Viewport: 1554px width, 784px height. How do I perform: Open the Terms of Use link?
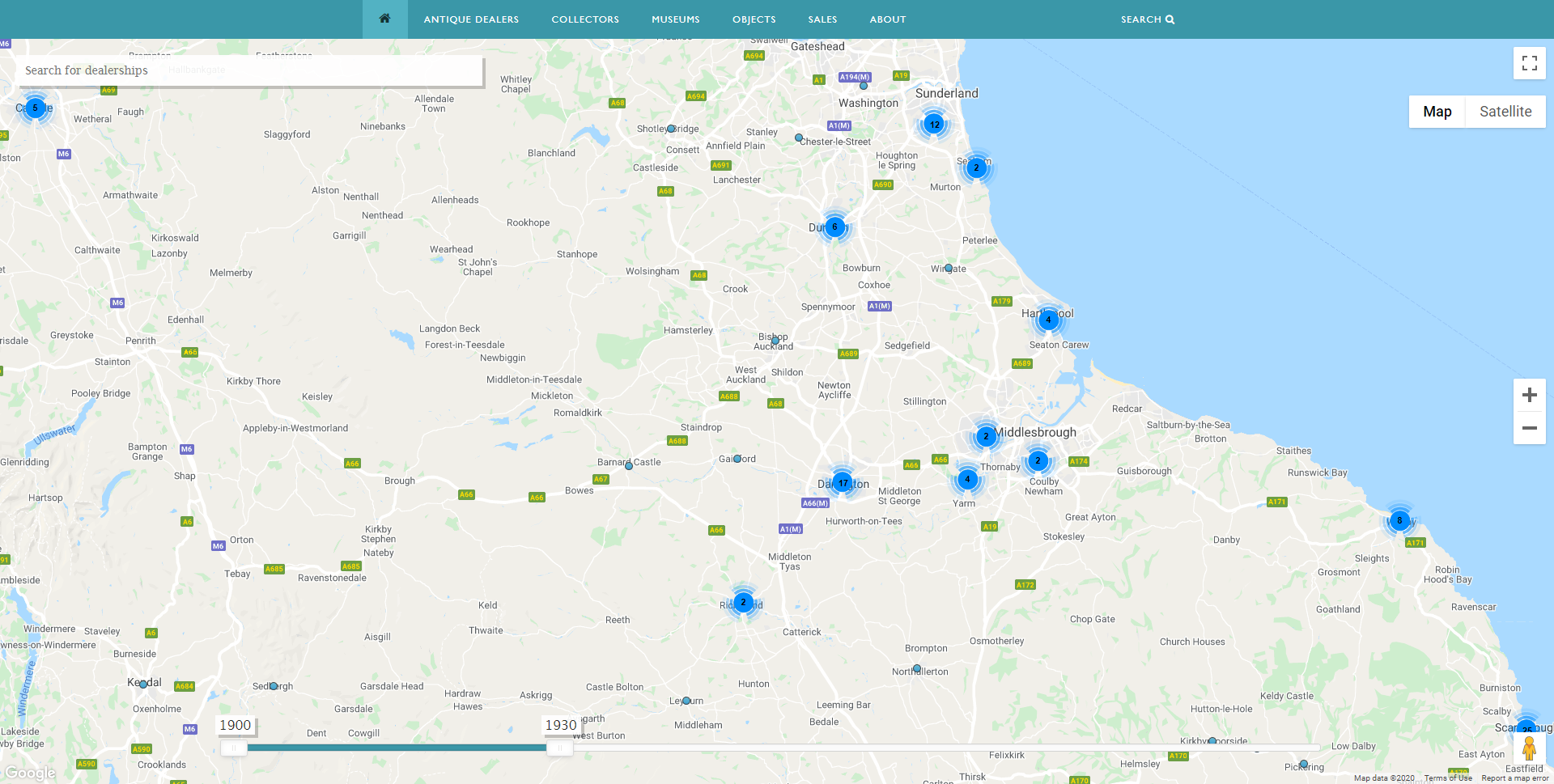(1447, 778)
